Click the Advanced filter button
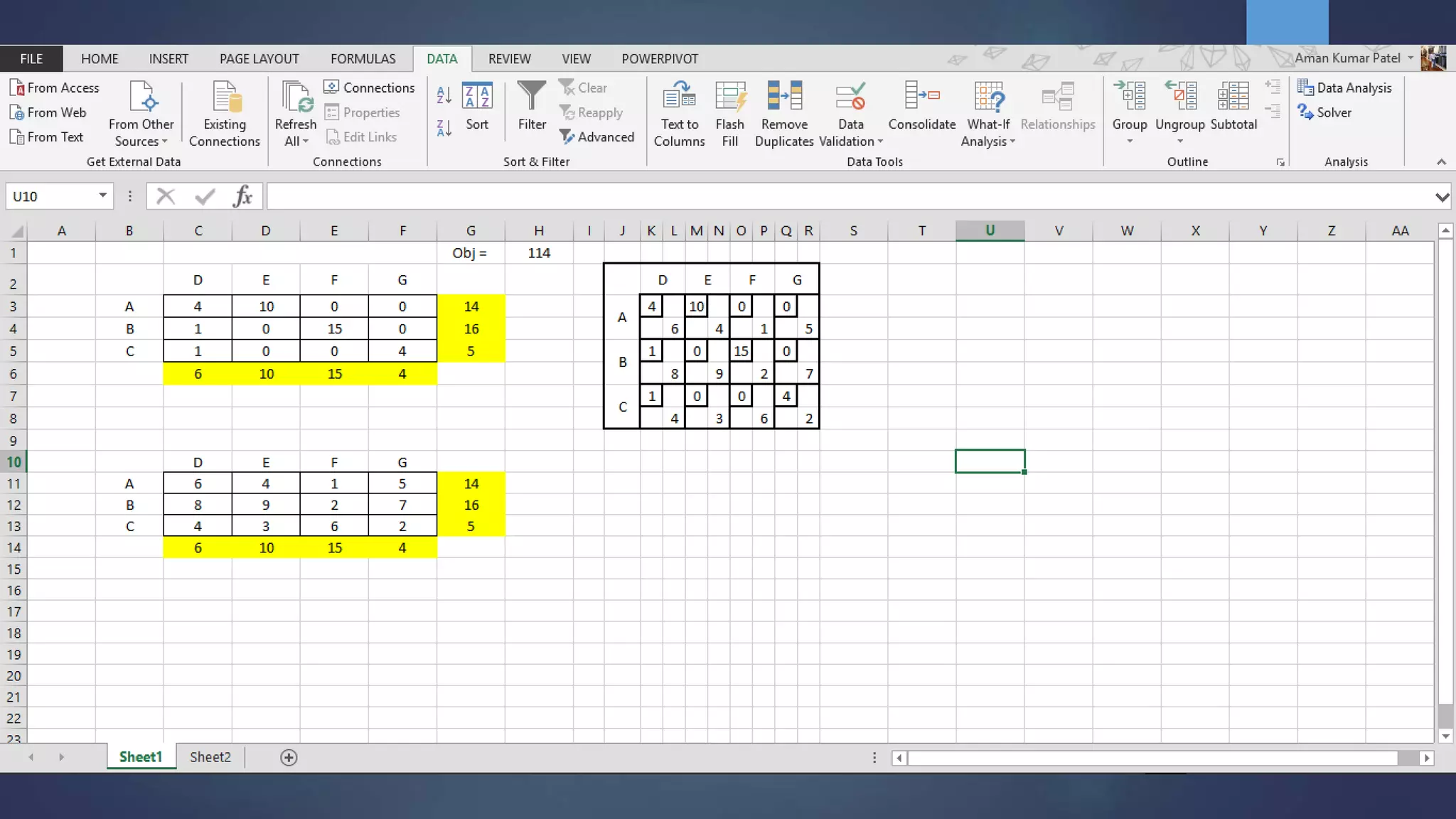Screen dimensions: 1456x819 click(596, 136)
